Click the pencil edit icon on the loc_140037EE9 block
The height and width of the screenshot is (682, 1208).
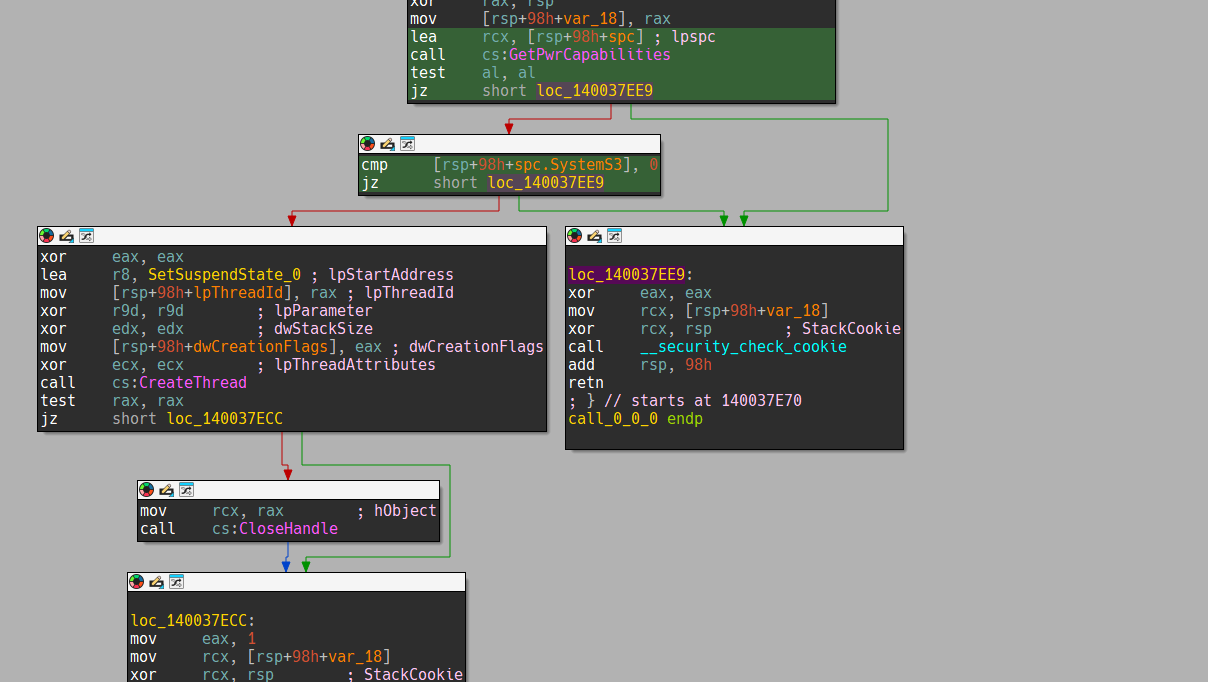pyautogui.click(x=594, y=236)
